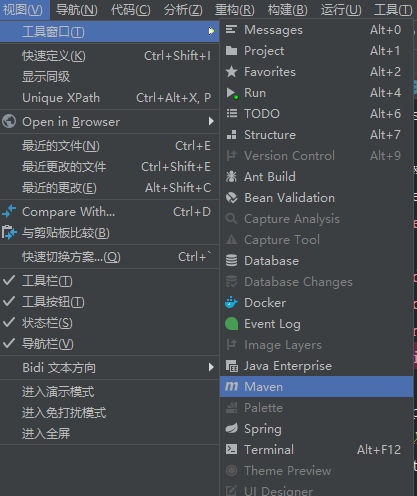417x496 pixels.
Task: Select the Database cylinder icon
Action: click(231, 261)
